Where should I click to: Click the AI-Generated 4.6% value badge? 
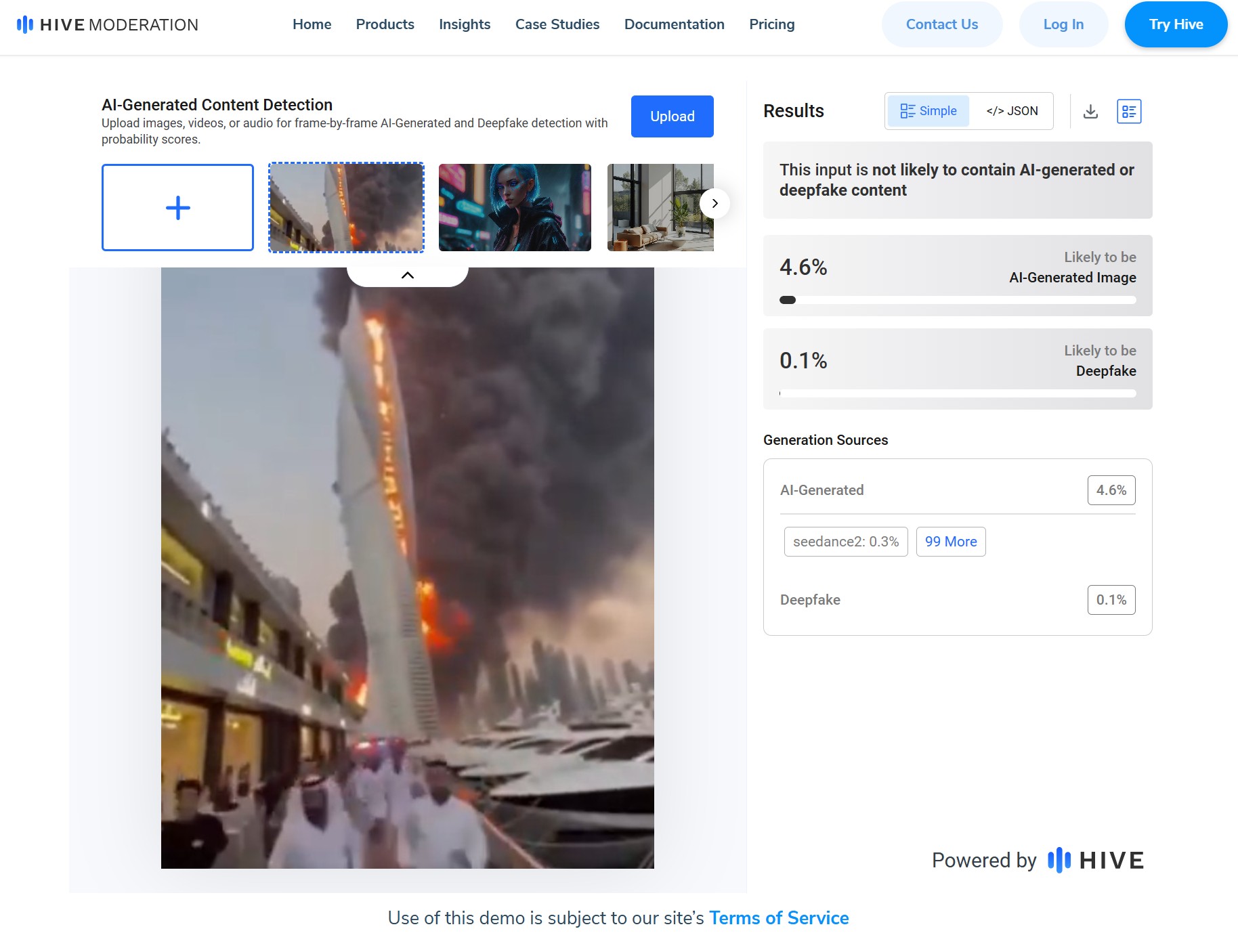[x=1111, y=490]
